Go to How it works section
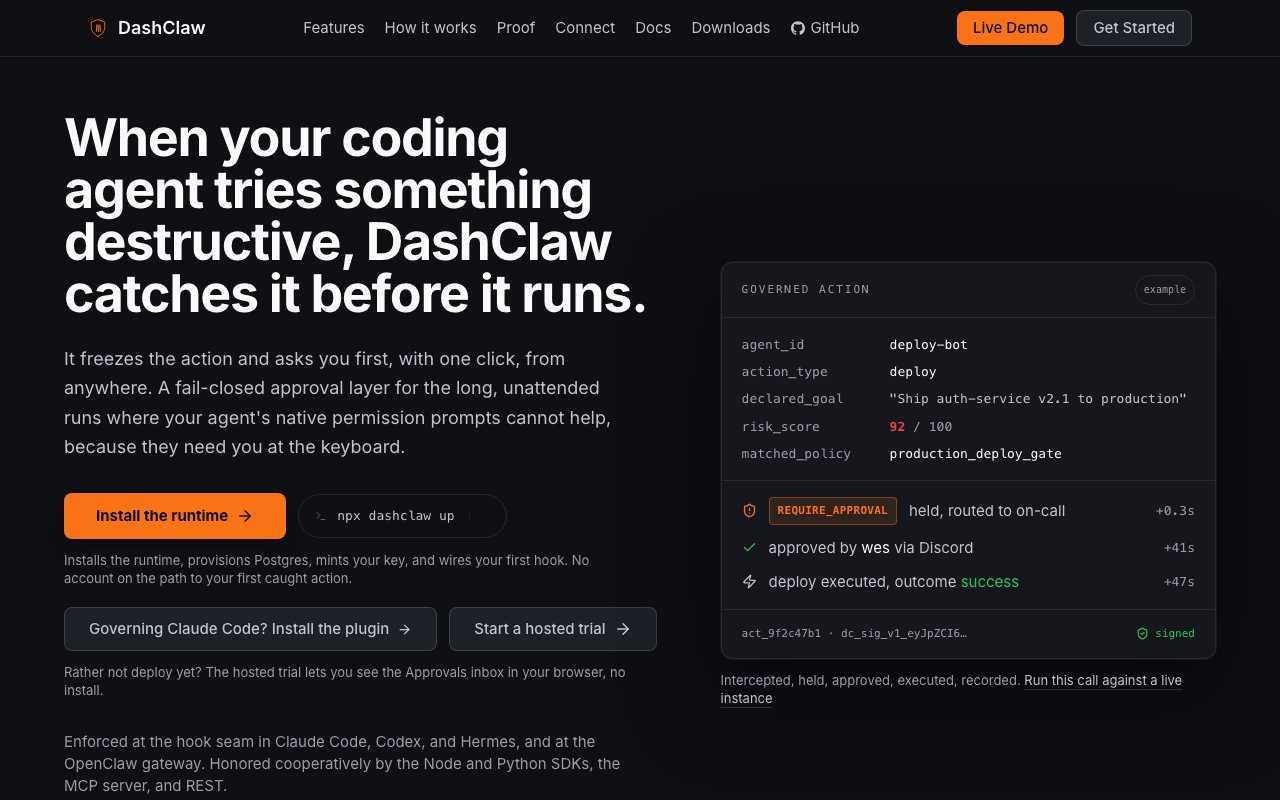Image resolution: width=1280 pixels, height=800 pixels. tap(431, 28)
